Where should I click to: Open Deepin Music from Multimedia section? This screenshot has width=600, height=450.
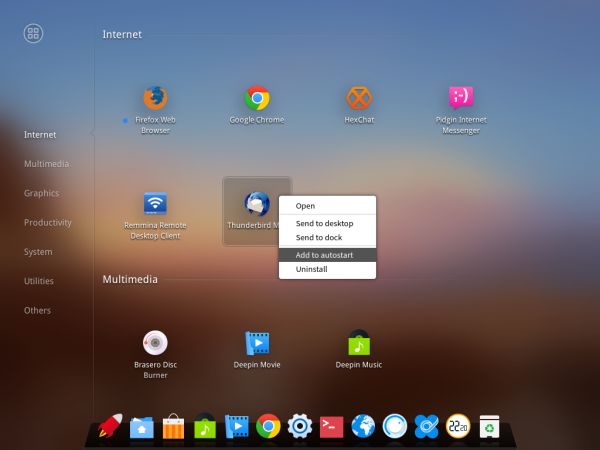point(359,342)
